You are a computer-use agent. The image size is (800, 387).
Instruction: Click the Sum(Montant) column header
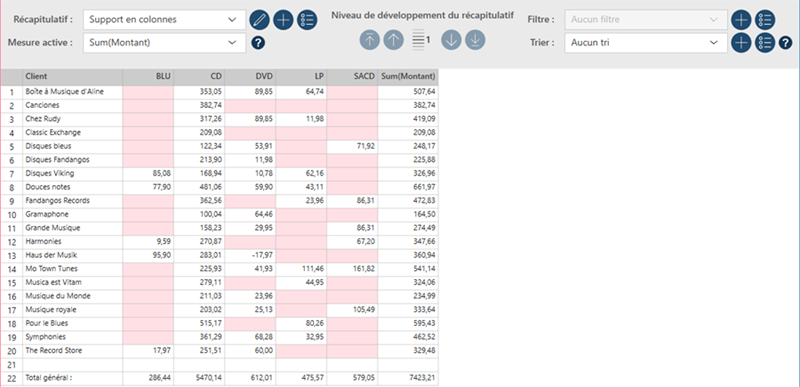coord(408,76)
